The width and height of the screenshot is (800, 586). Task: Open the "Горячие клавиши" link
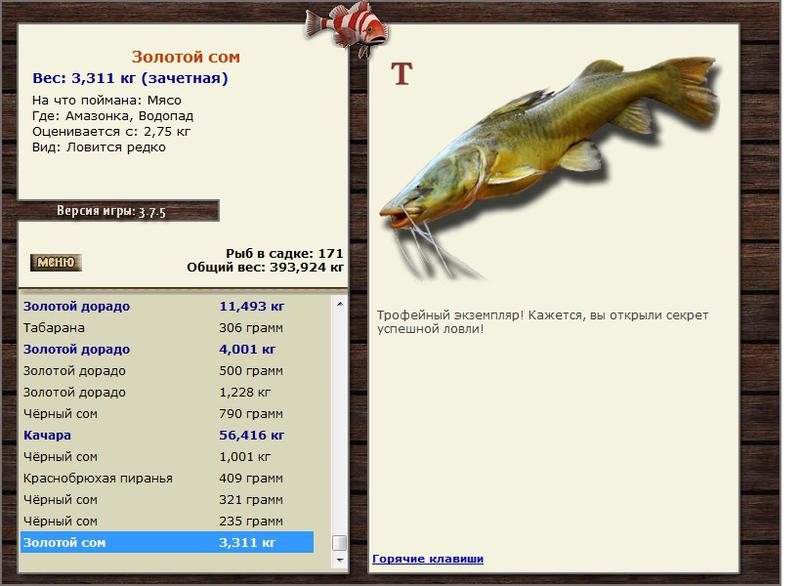click(x=428, y=558)
